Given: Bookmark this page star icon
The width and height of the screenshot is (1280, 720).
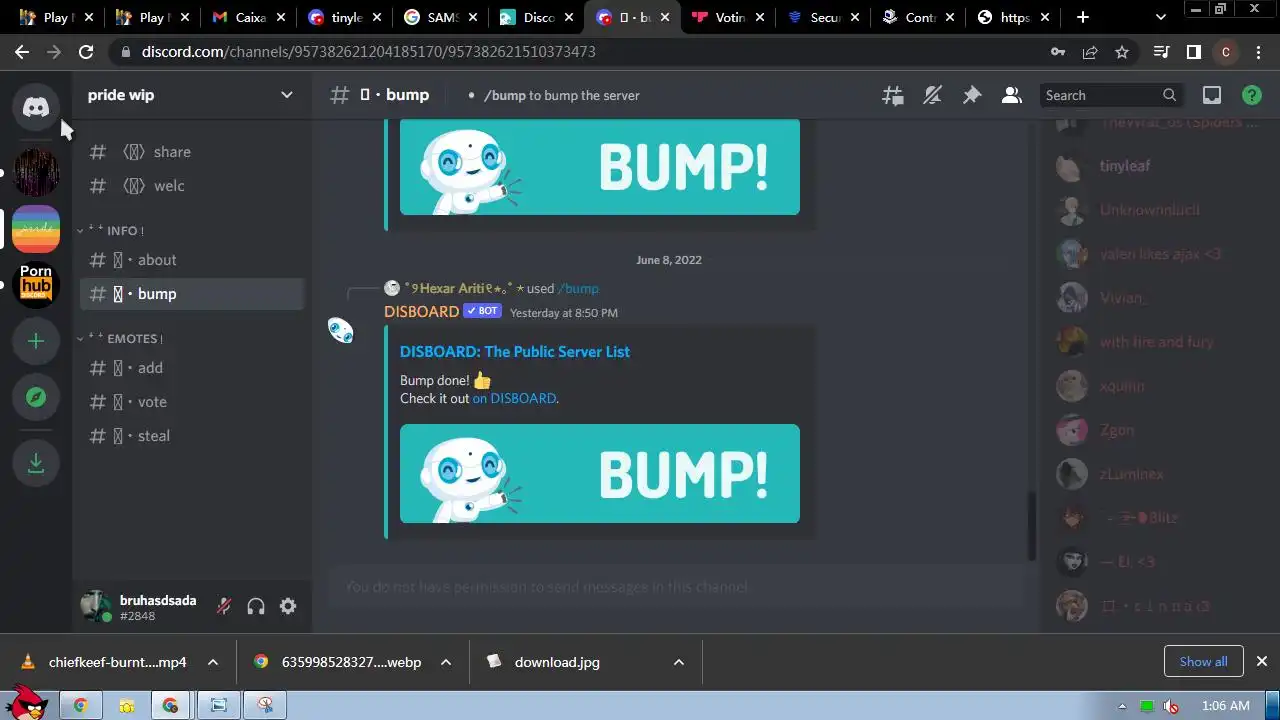Looking at the screenshot, I should pyautogui.click(x=1122, y=52).
